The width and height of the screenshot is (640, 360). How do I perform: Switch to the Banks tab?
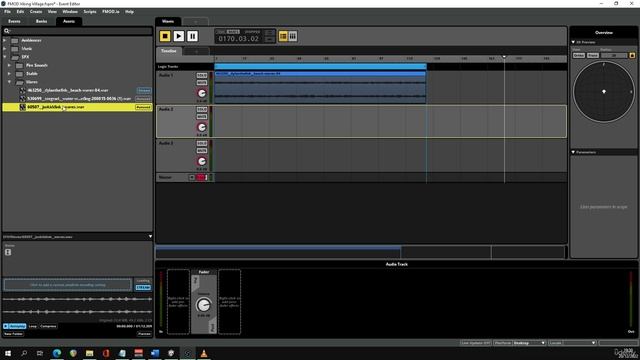click(42, 21)
